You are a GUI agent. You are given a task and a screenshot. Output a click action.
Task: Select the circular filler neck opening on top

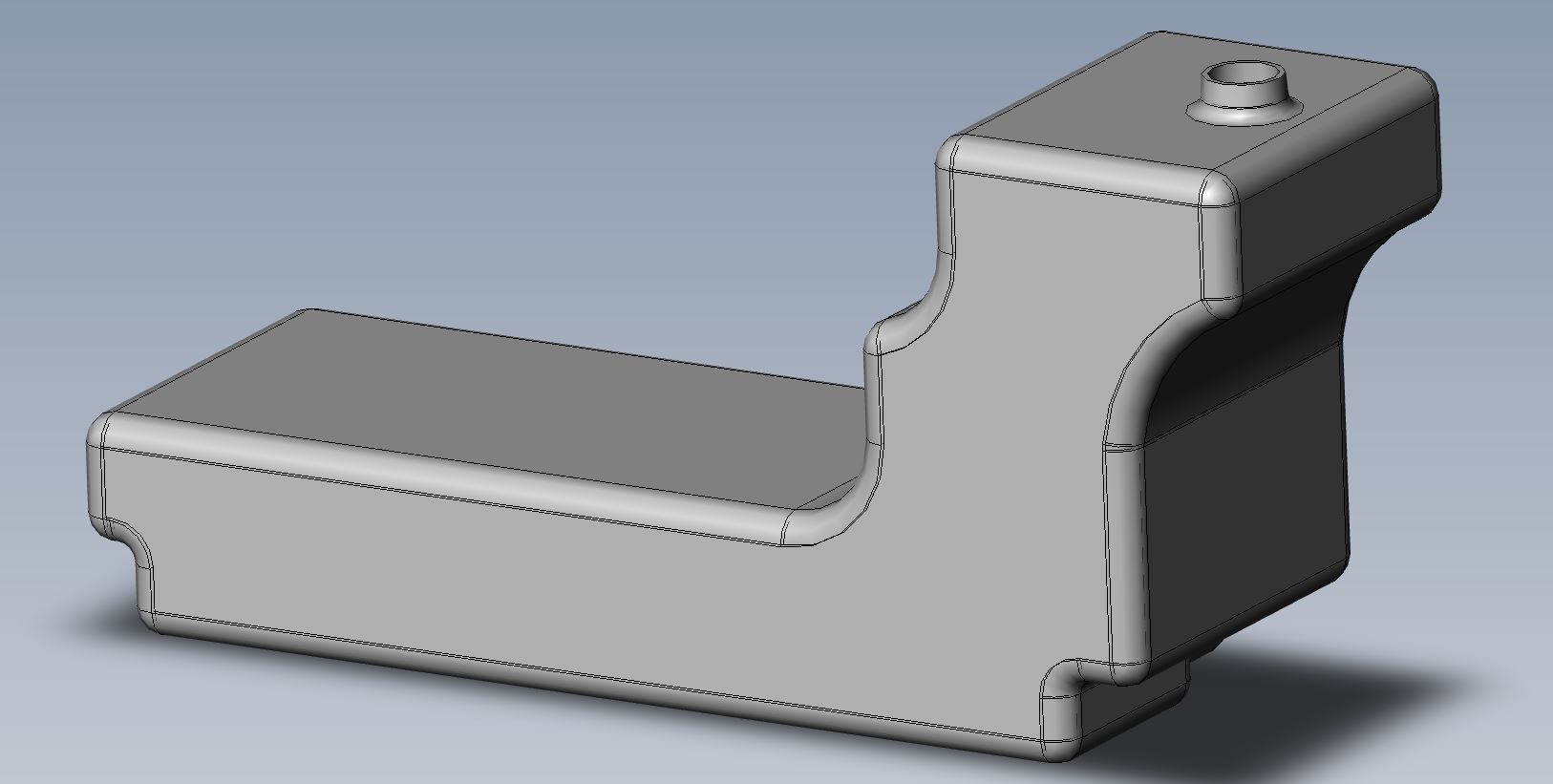(1242, 76)
